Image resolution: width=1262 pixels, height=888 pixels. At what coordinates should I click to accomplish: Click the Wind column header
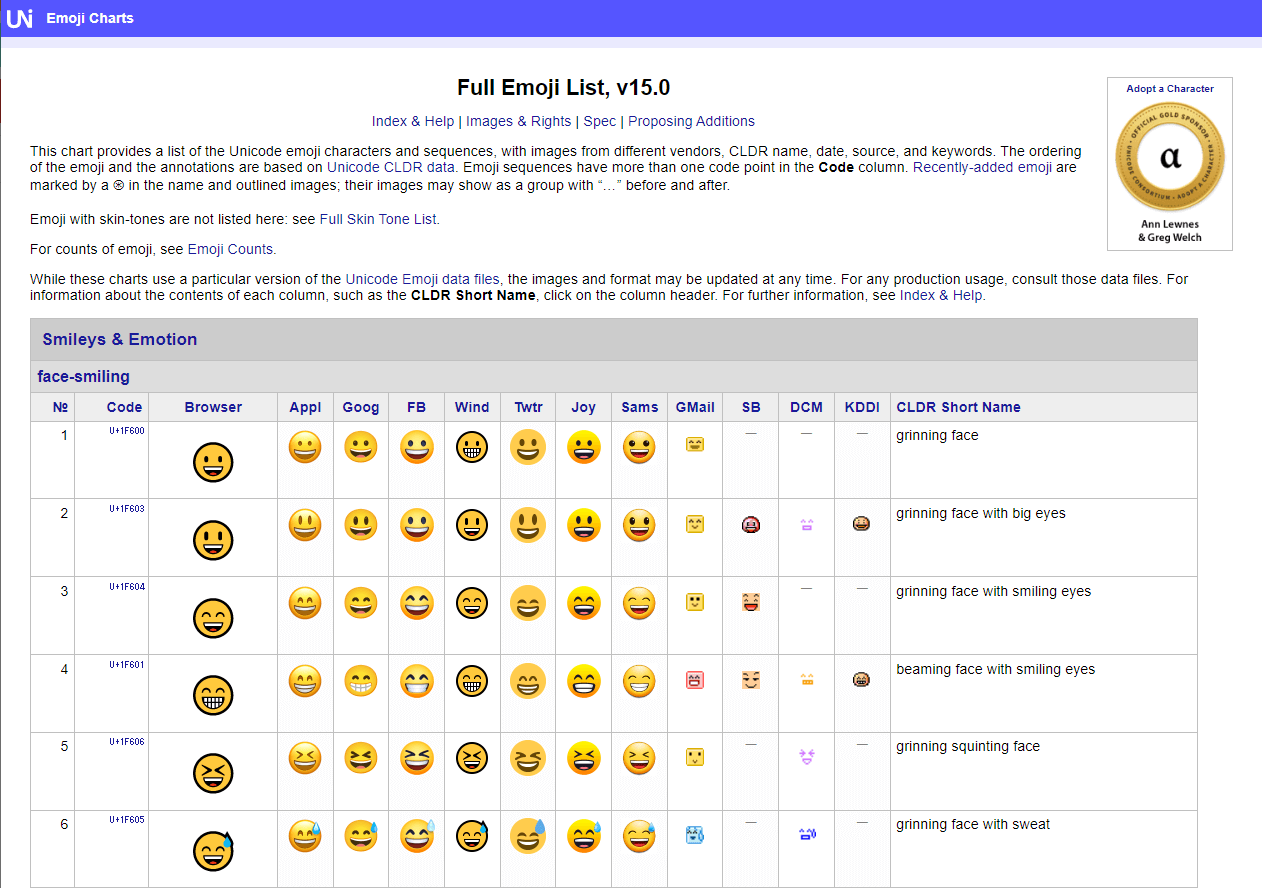pos(472,407)
